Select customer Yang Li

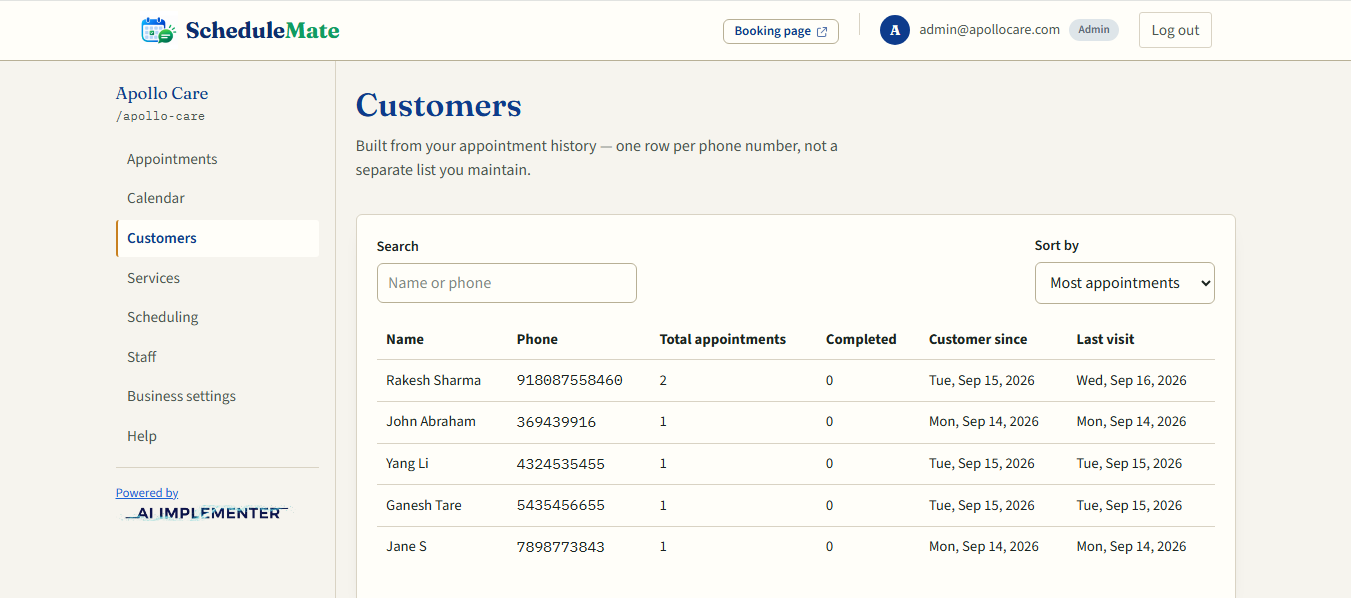pyautogui.click(x=407, y=463)
